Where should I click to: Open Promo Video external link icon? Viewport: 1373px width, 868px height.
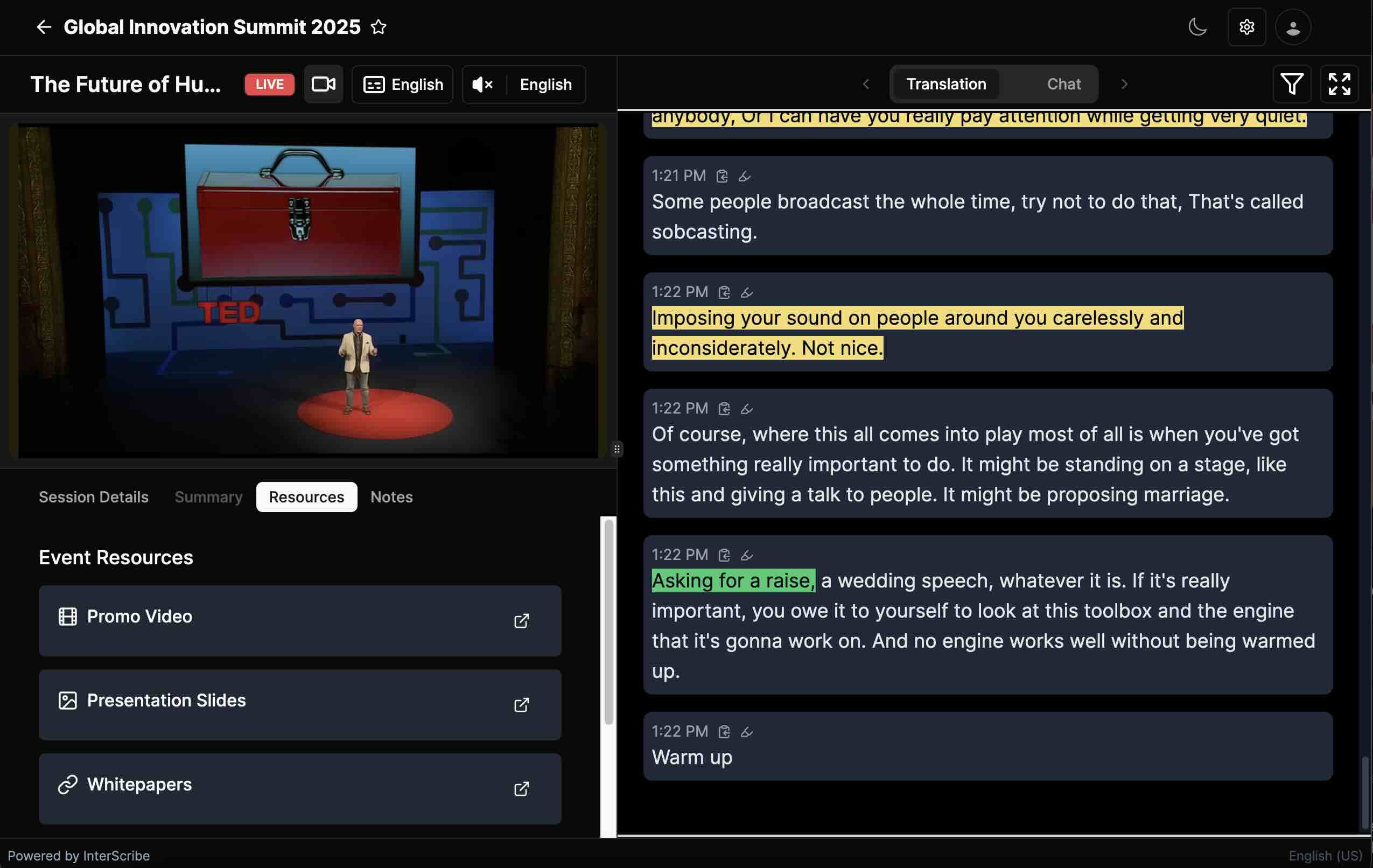[521, 620]
